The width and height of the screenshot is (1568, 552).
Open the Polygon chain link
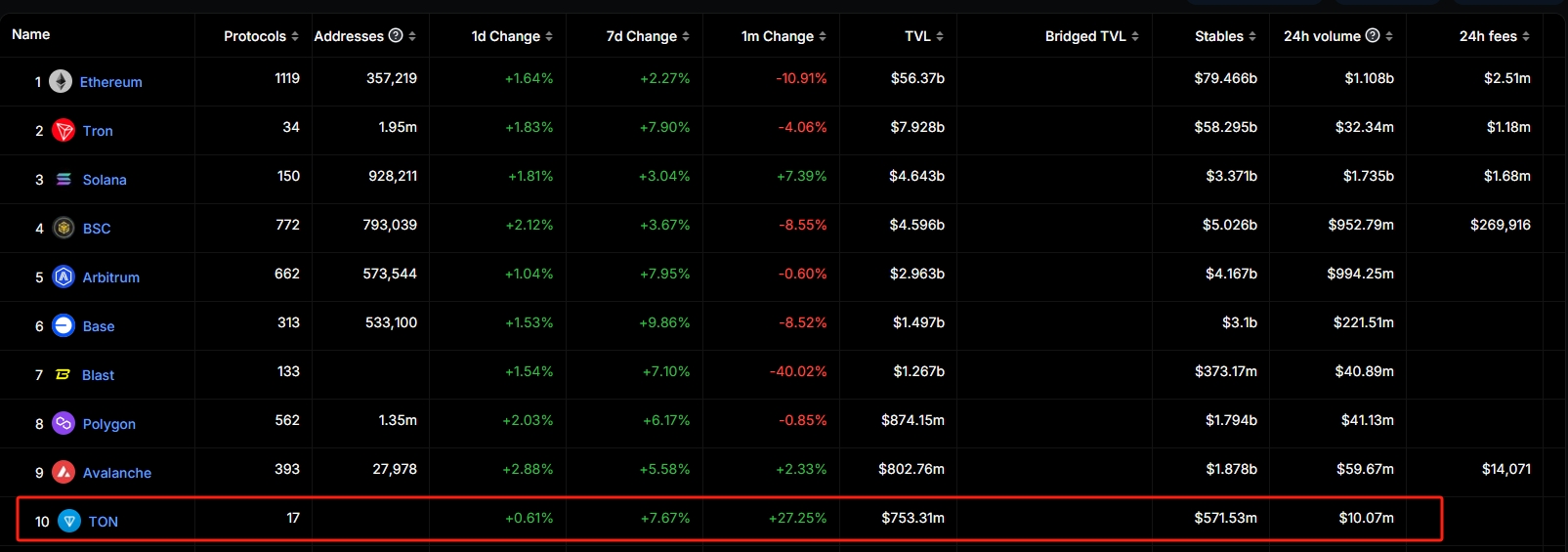click(x=109, y=424)
